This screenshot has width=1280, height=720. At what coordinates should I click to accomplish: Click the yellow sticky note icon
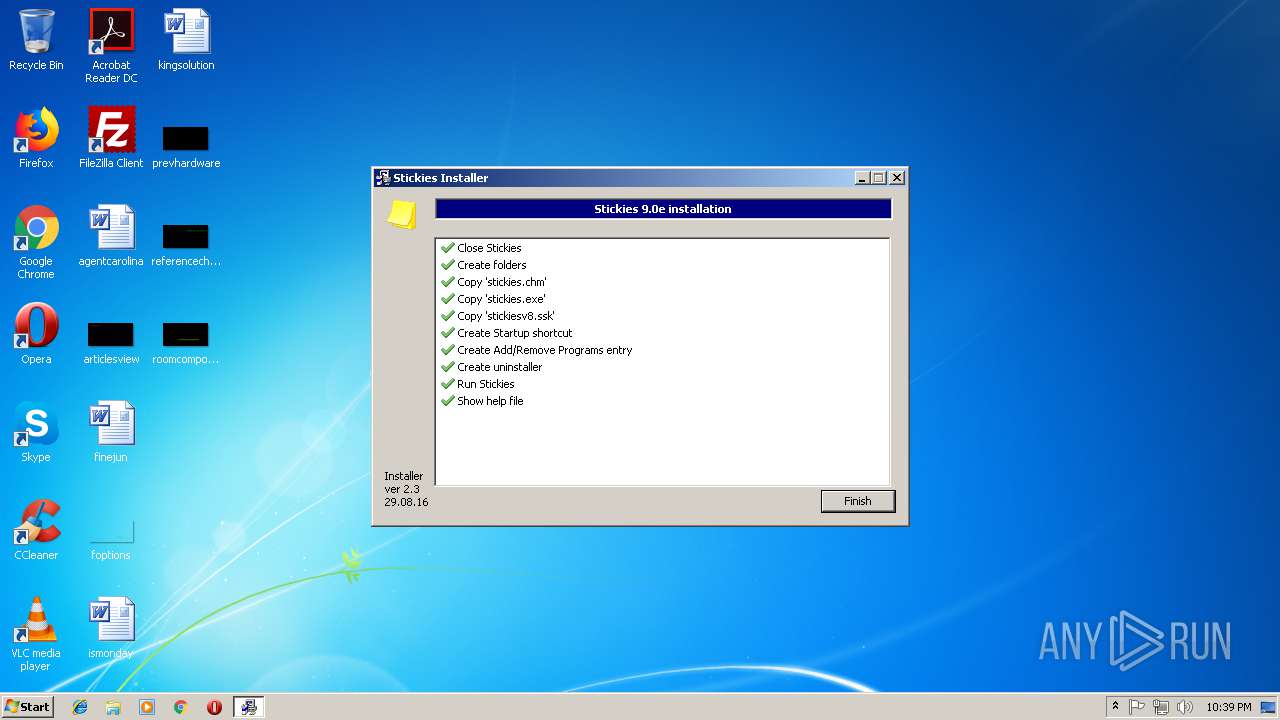[402, 214]
